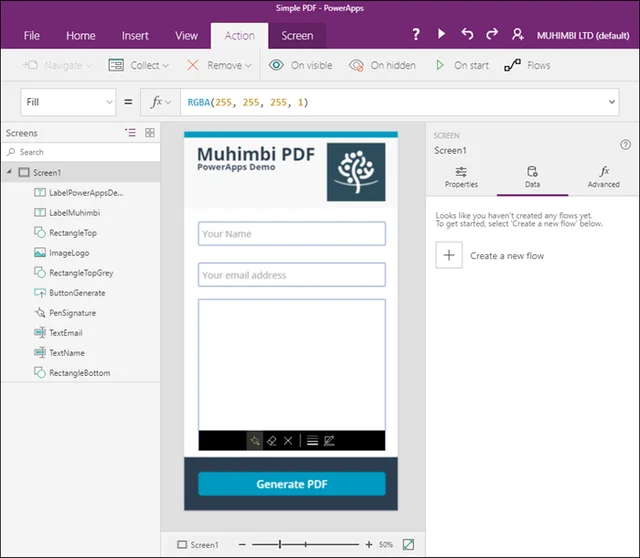
Task: Preview the app with play icon
Action: [x=441, y=33]
